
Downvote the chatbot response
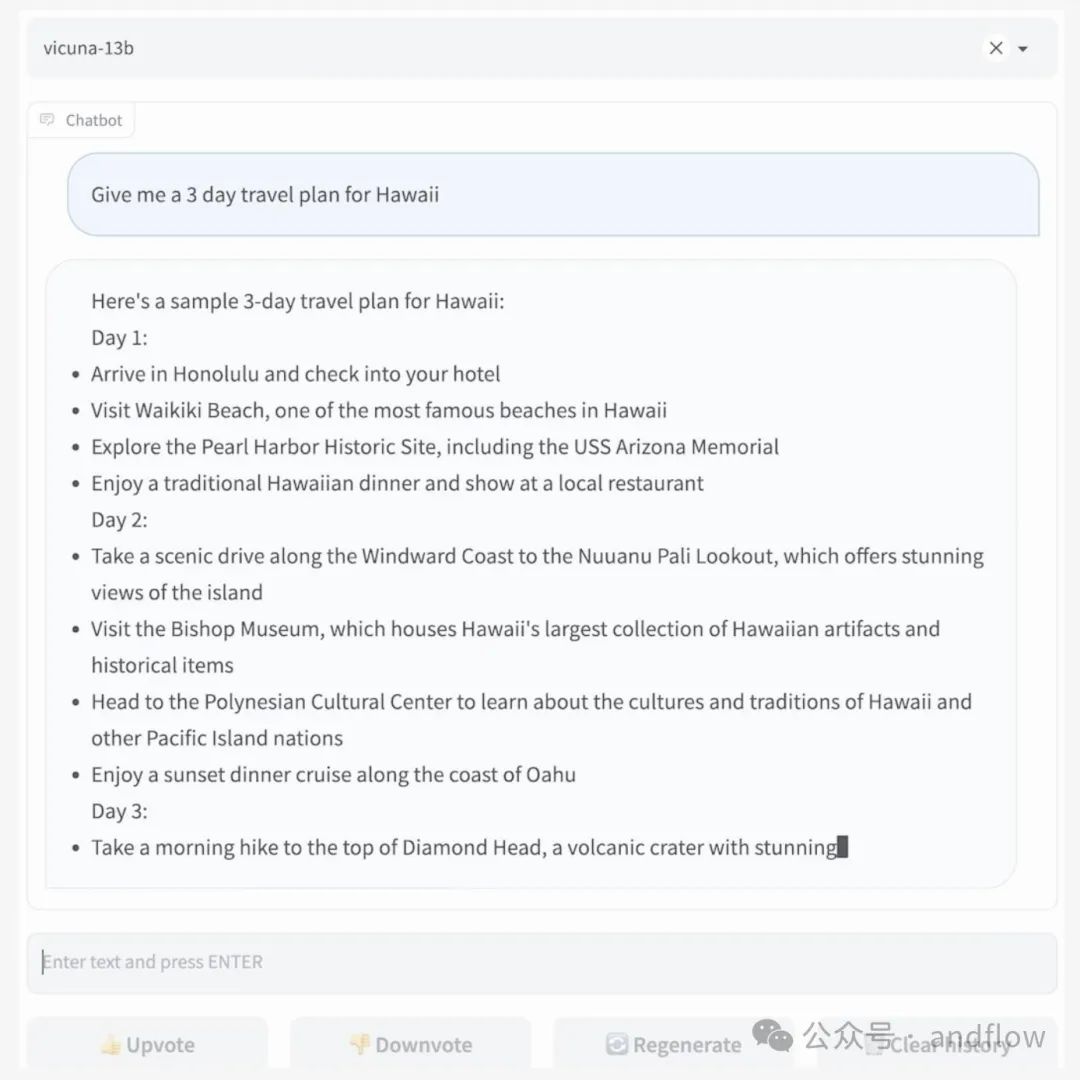pyautogui.click(x=411, y=1045)
